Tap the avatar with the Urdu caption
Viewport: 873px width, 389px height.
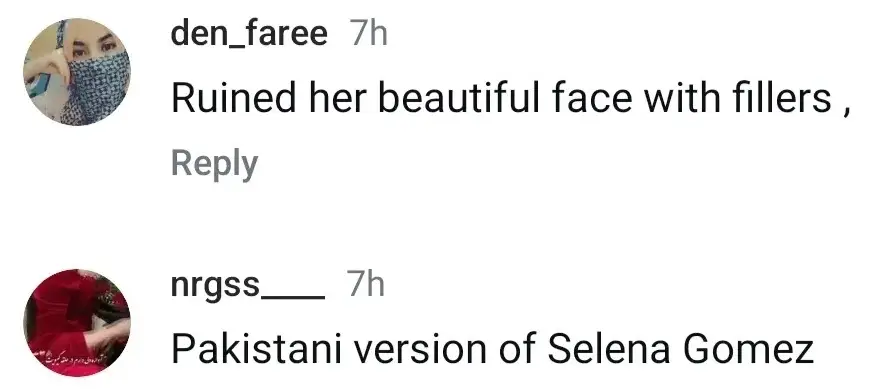click(77, 323)
